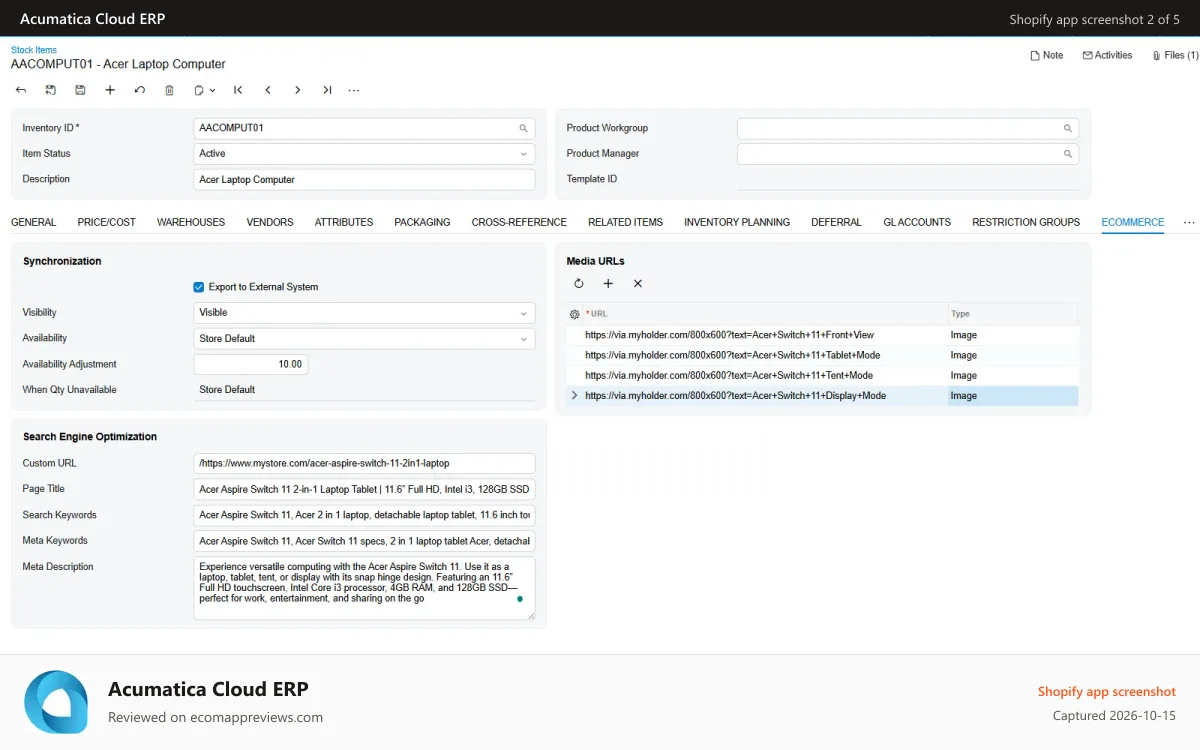Open the RESTRICTION GROUPS tab

pyautogui.click(x=1026, y=222)
